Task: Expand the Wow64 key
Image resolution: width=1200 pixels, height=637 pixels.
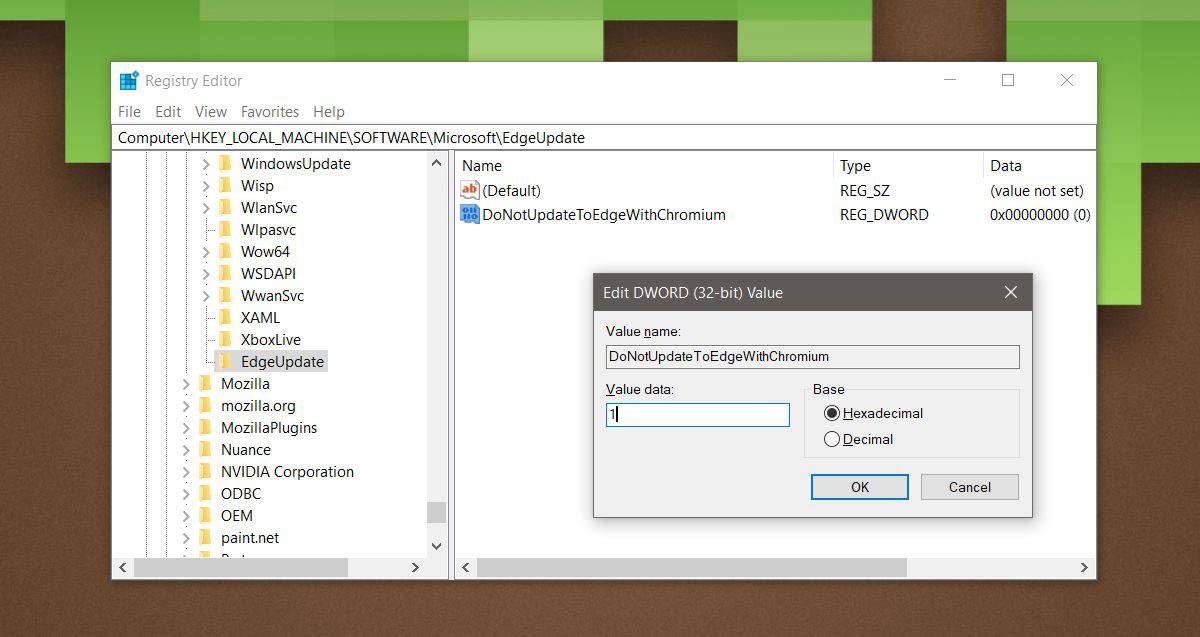Action: tap(206, 251)
